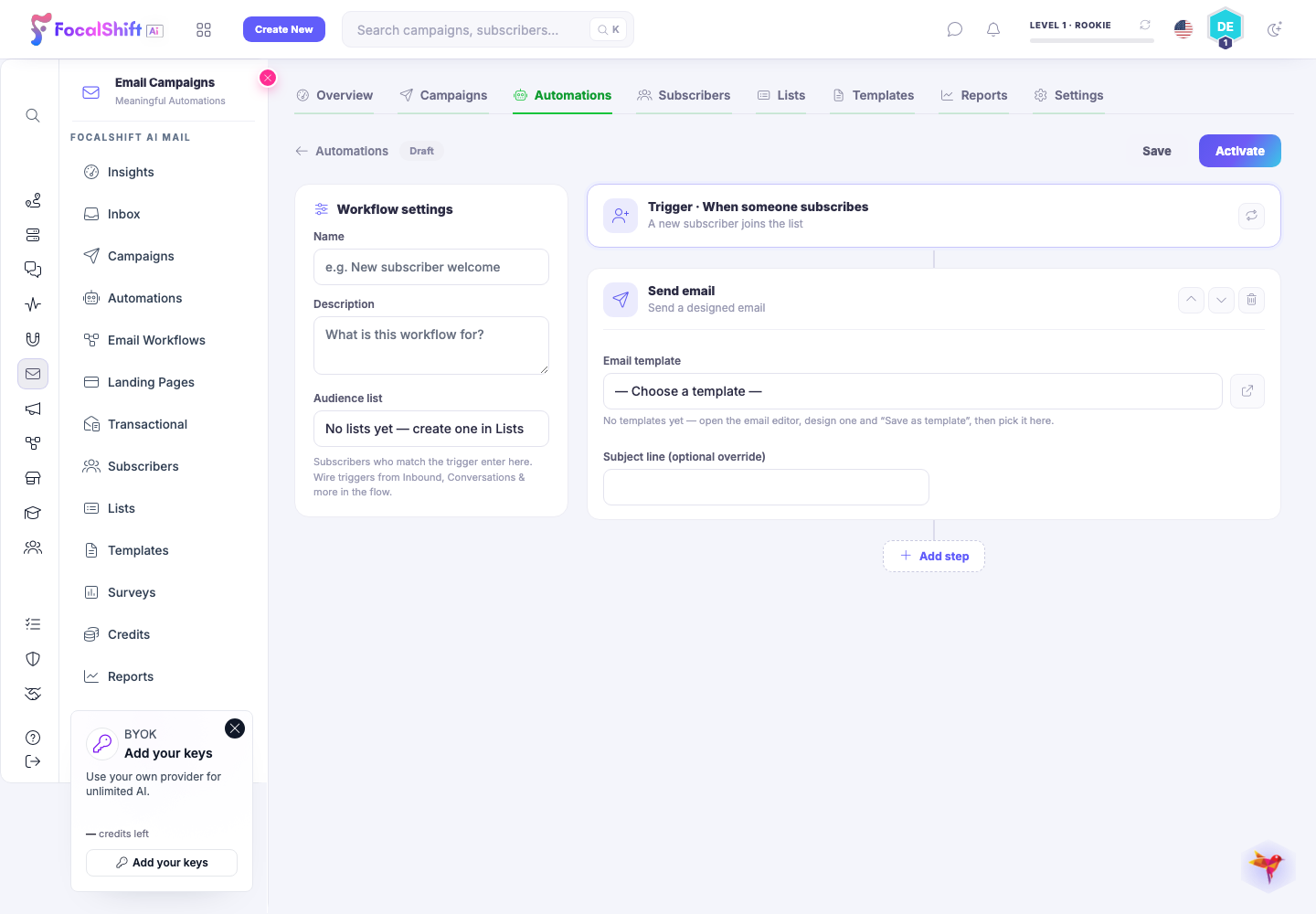Screen dimensions: 1316x914
Task: Open the team users icon in left rail
Action: click(x=33, y=547)
